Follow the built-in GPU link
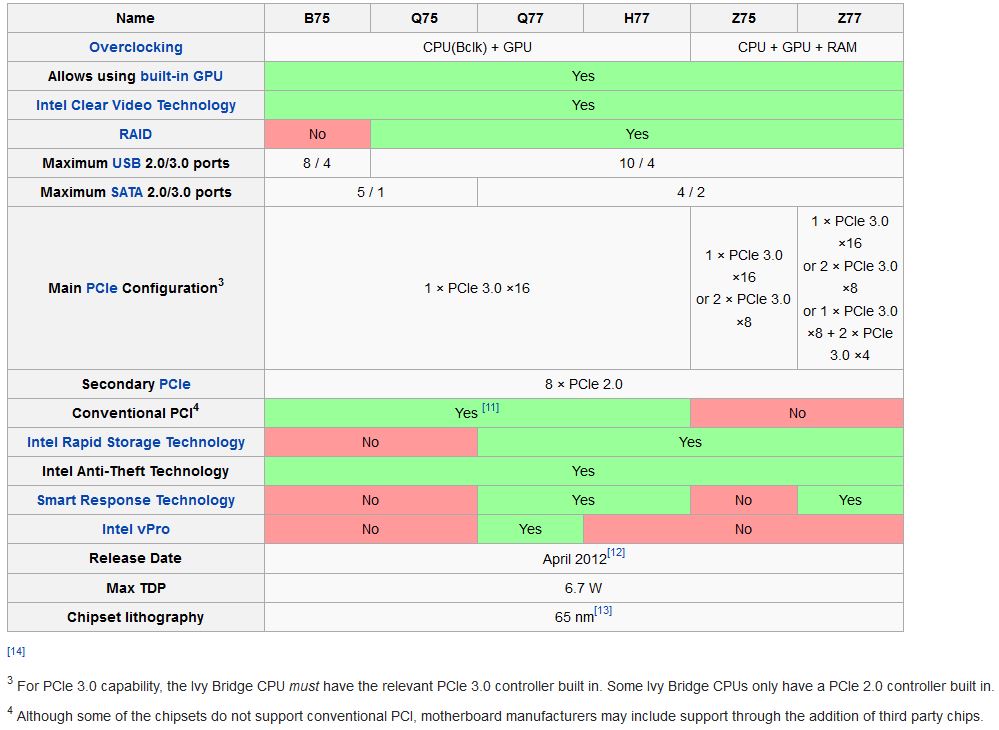The image size is (999, 730). 182,76
